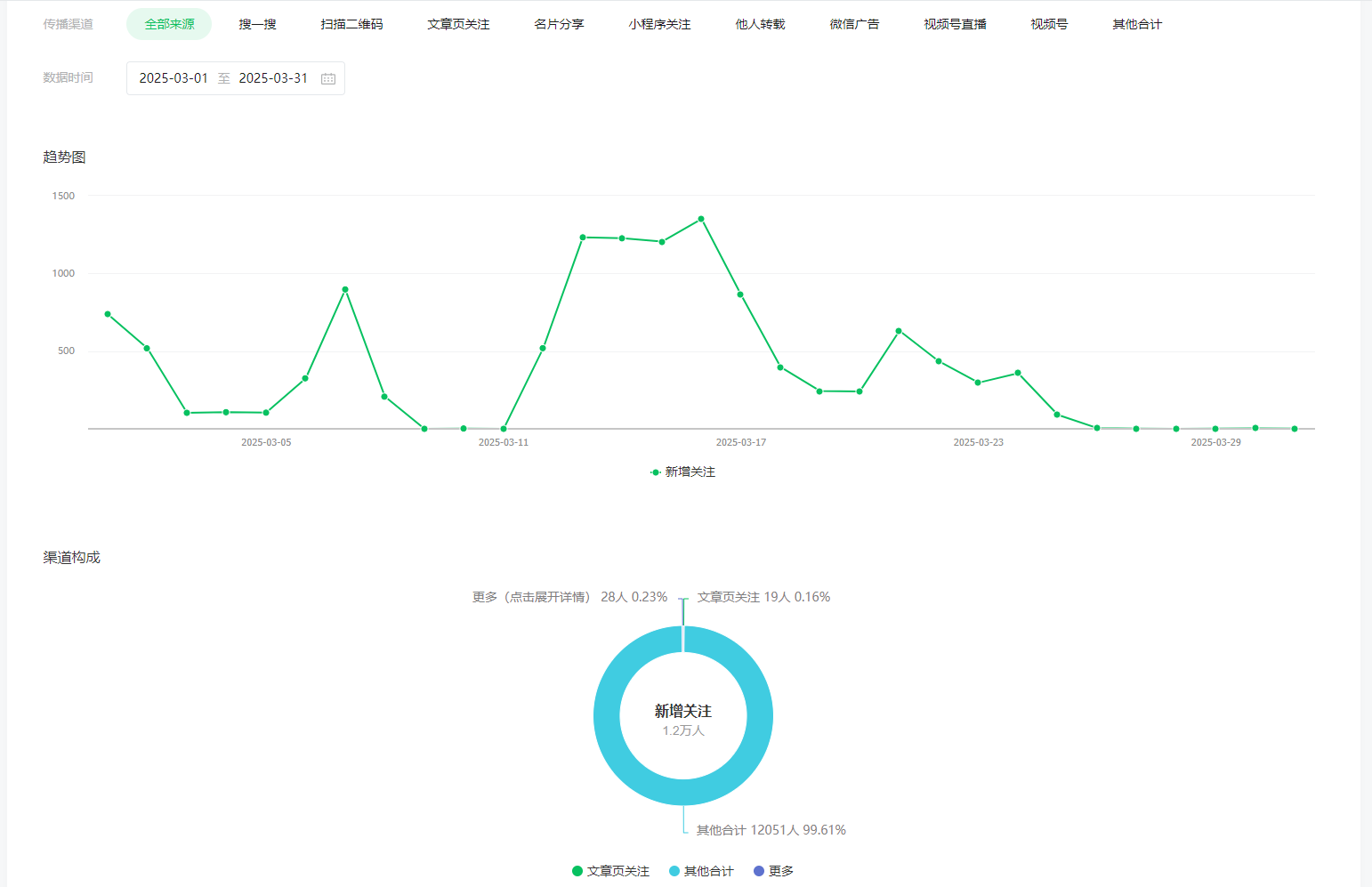The image size is (1372, 887).
Task: Click the start date 2025-03-01 field
Action: click(x=174, y=78)
